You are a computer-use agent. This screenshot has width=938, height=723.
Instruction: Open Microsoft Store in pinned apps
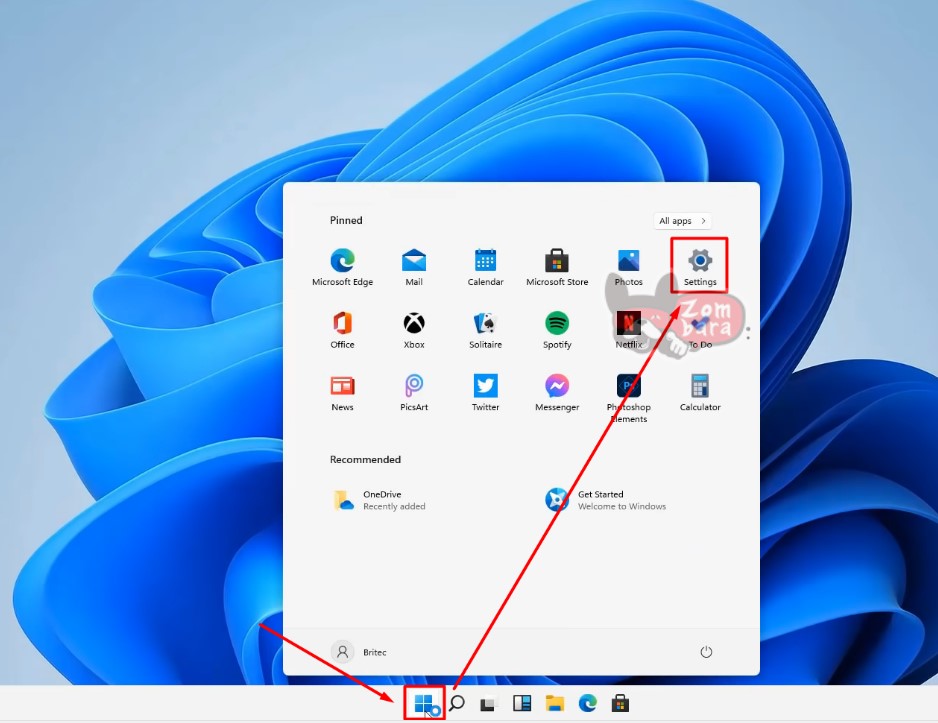pos(557,267)
